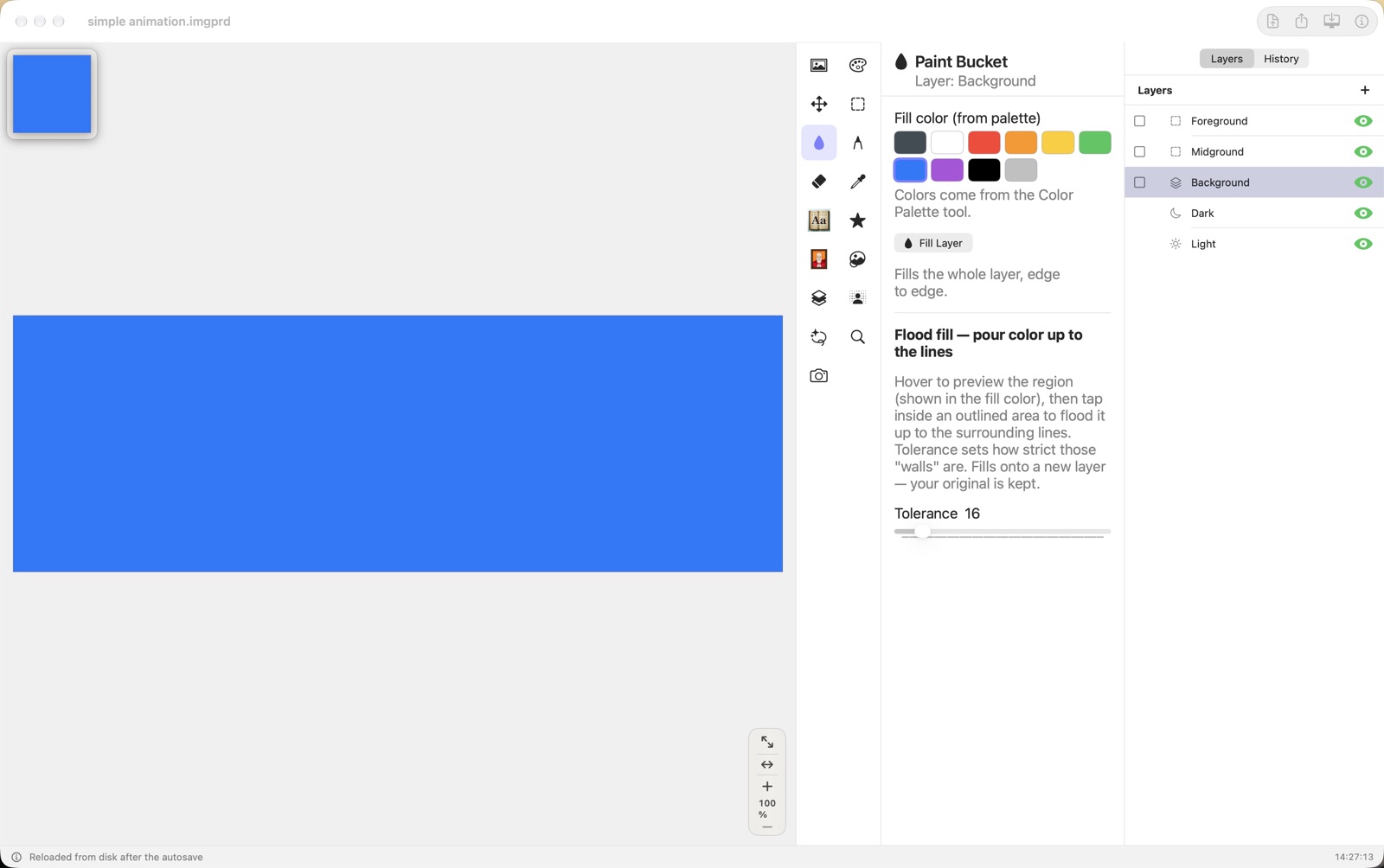
Task: Select the camera snapshot tool
Action: pos(818,376)
